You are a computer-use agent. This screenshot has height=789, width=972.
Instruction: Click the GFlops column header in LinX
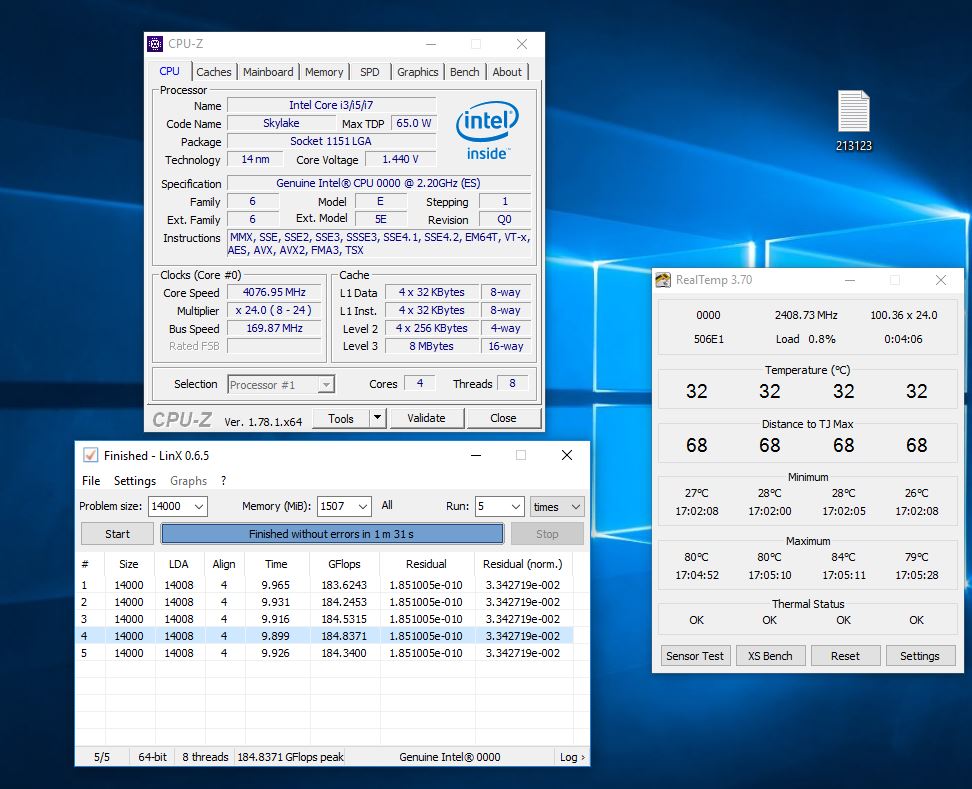click(x=345, y=564)
